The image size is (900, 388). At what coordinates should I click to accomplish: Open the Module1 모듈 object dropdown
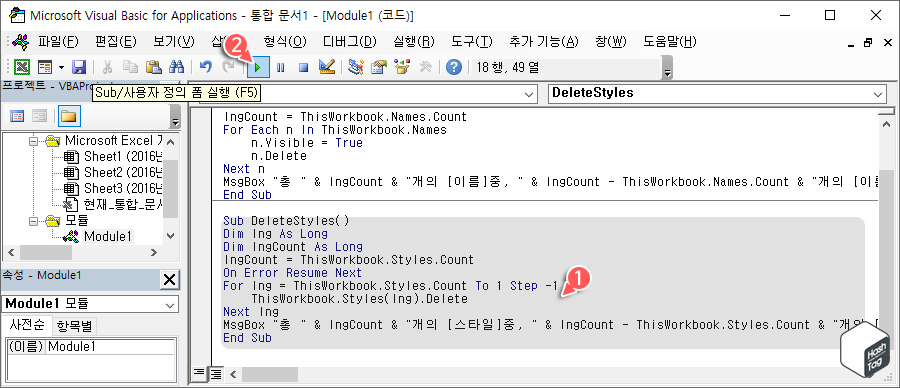170,305
